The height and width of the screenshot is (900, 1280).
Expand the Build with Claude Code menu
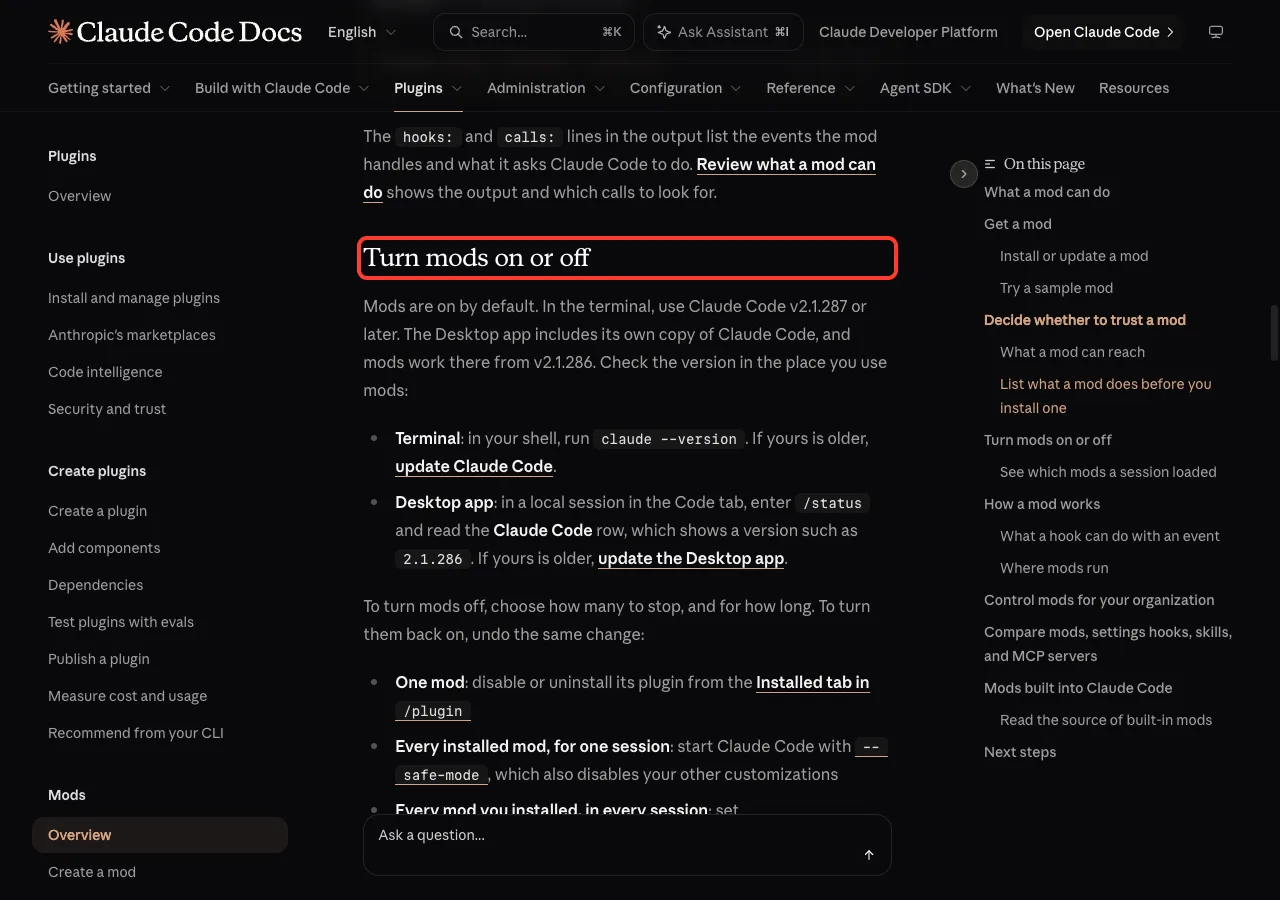click(x=282, y=88)
